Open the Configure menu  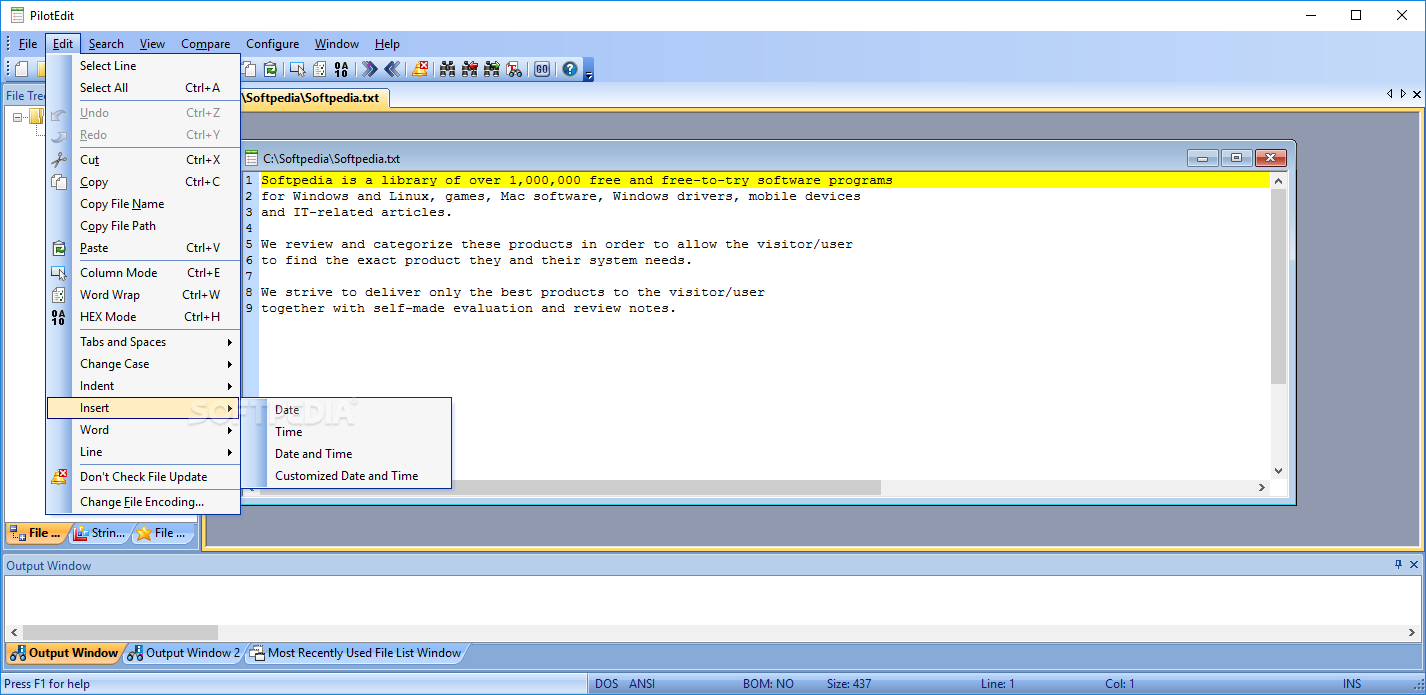point(272,44)
